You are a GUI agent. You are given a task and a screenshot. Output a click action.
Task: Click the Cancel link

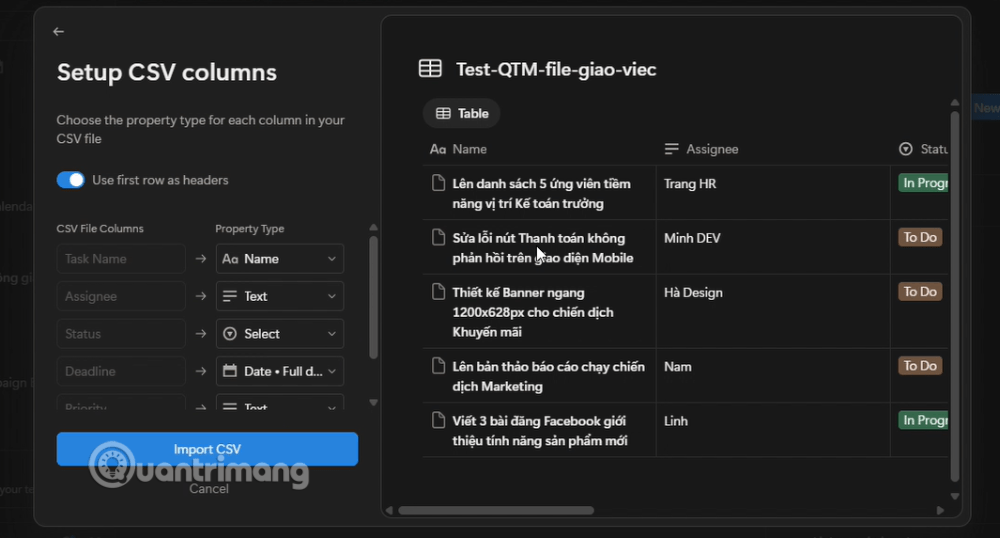point(209,489)
